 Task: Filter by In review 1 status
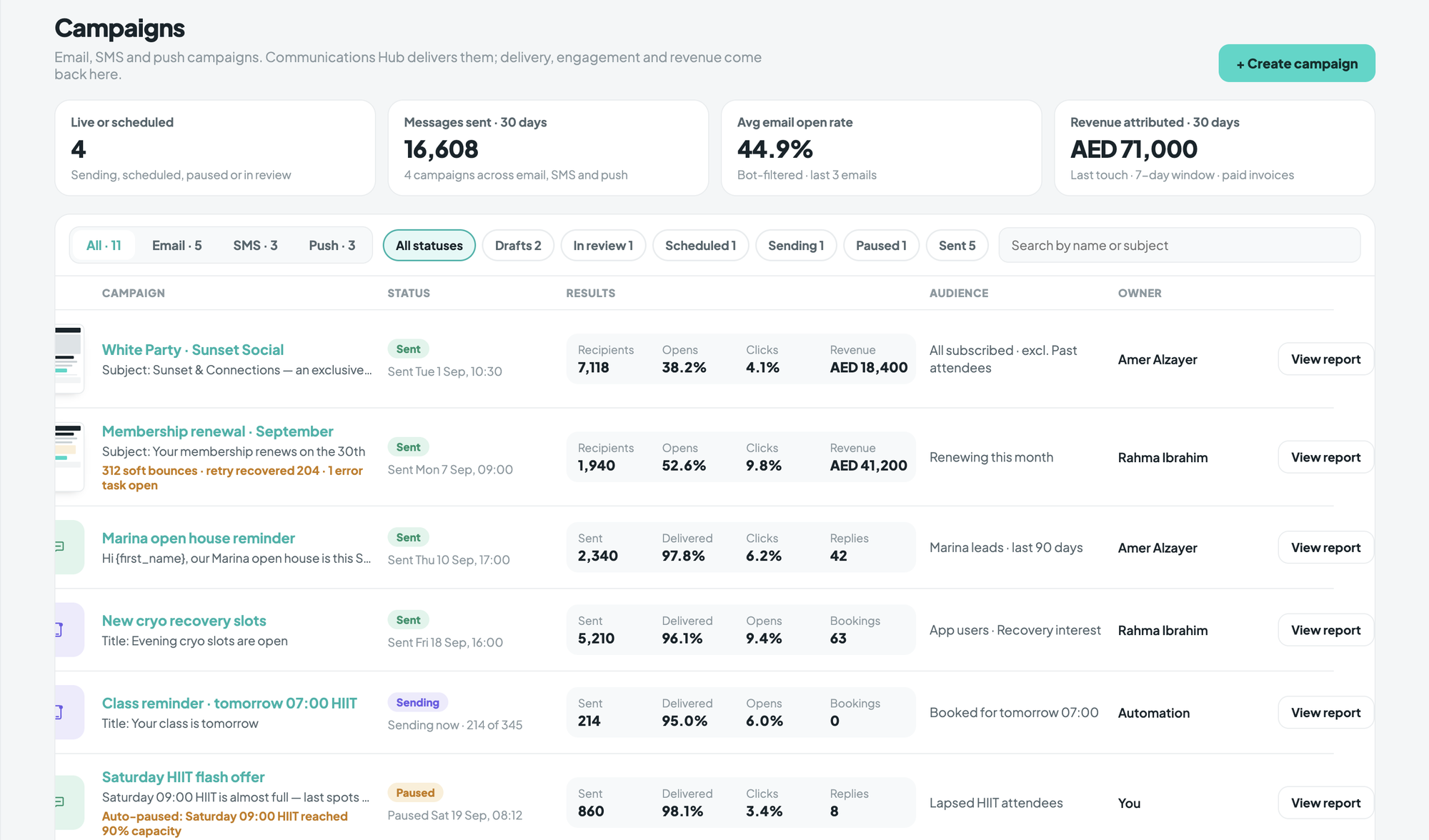click(x=603, y=245)
